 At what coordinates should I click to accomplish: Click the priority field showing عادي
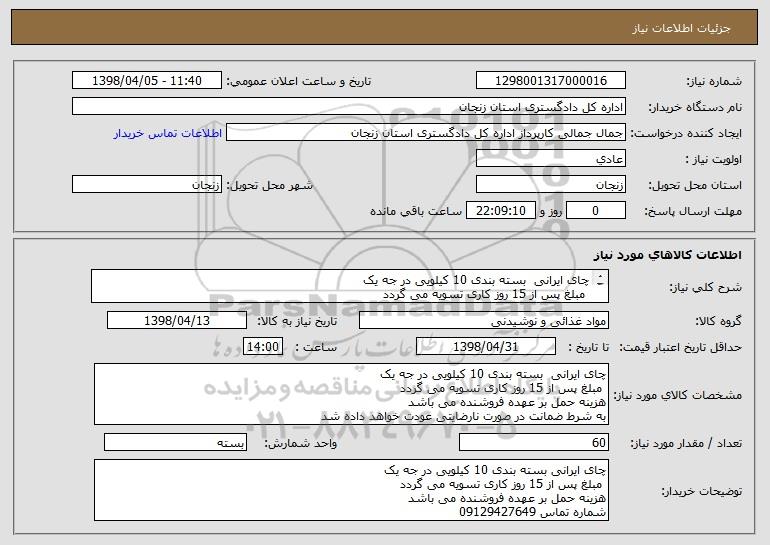551,159
